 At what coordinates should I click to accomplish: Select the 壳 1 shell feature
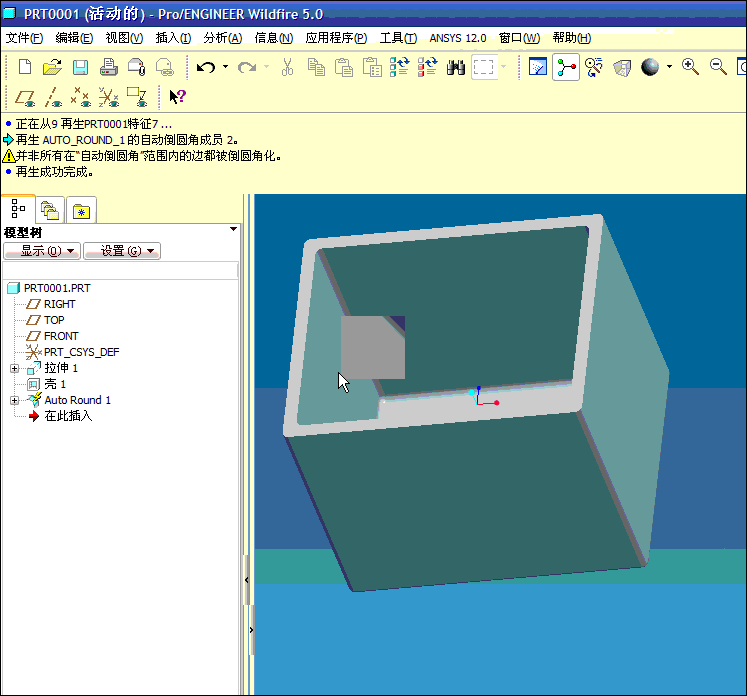coord(54,384)
